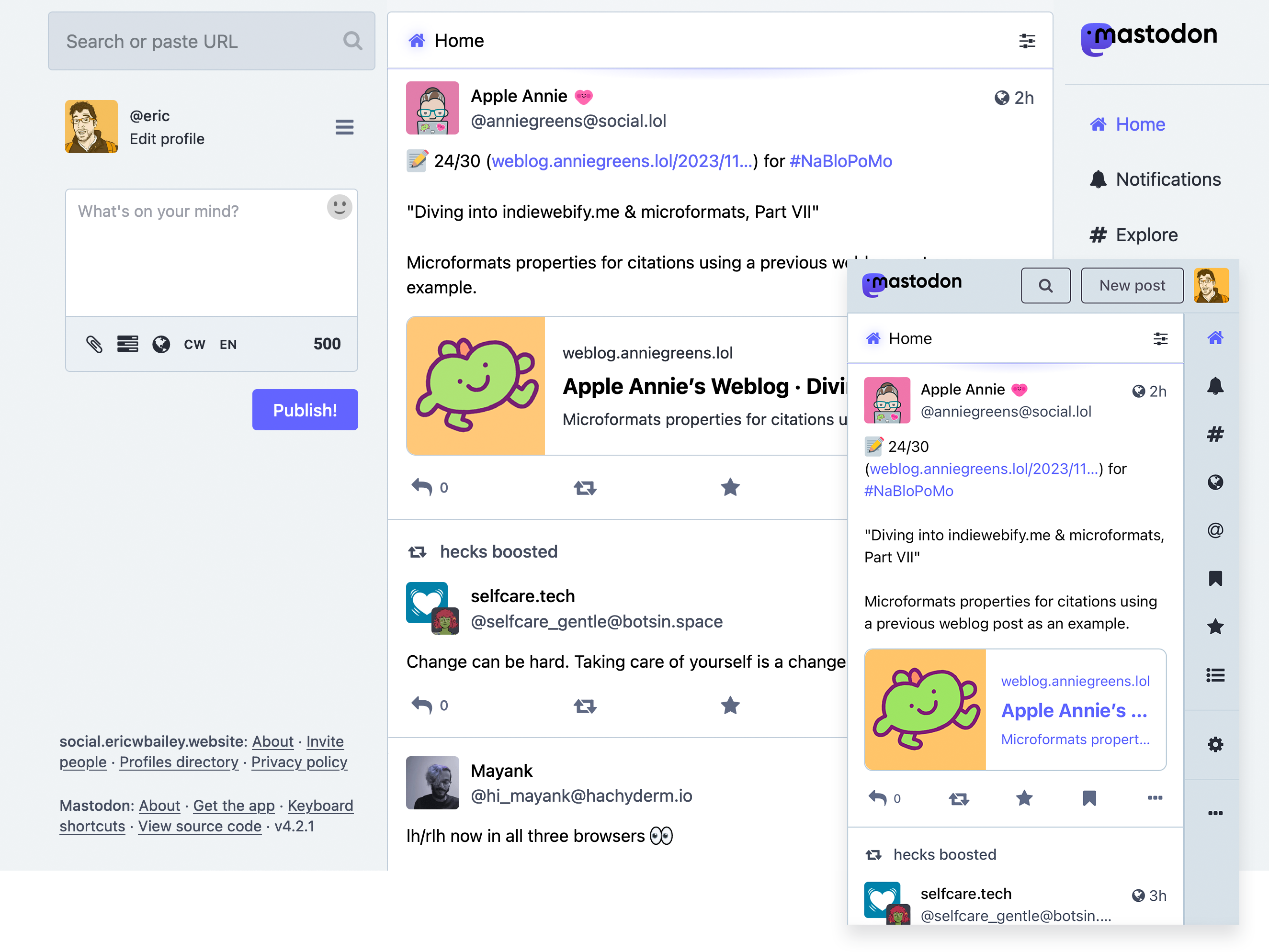The width and height of the screenshot is (1269, 952).
Task: Open the emoji picker in compose box
Action: [x=340, y=207]
